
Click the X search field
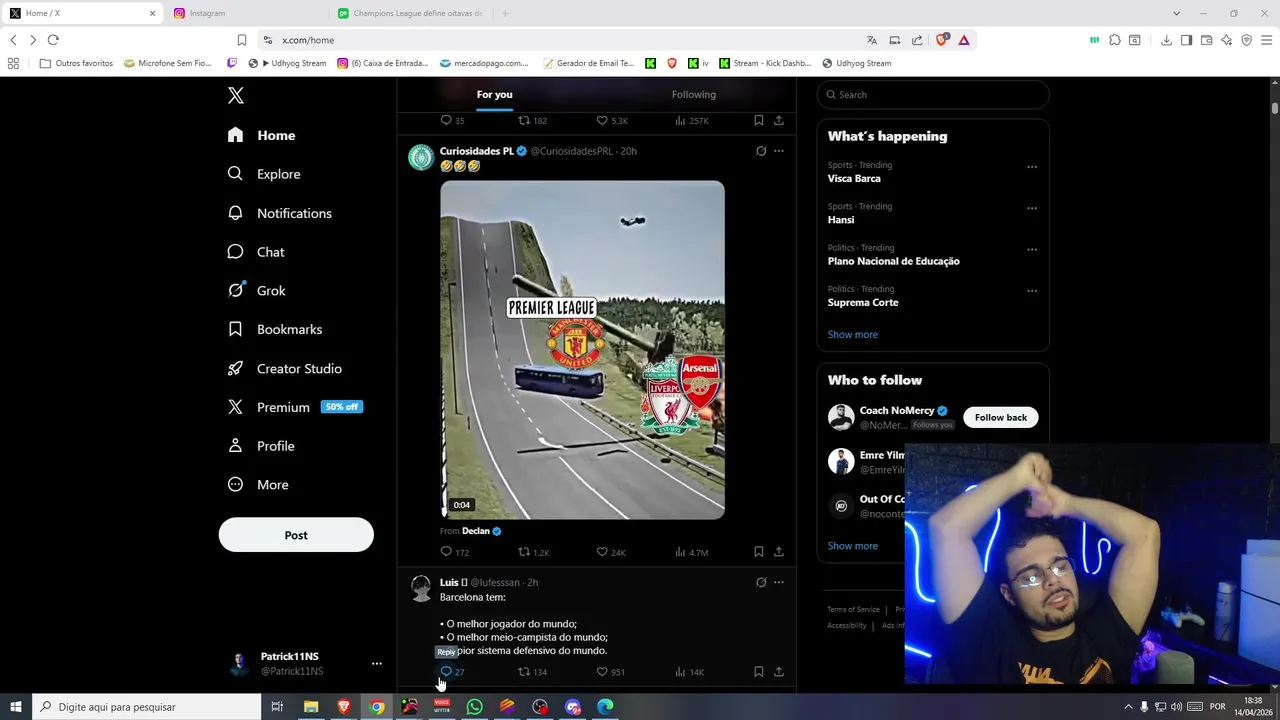[x=933, y=95]
